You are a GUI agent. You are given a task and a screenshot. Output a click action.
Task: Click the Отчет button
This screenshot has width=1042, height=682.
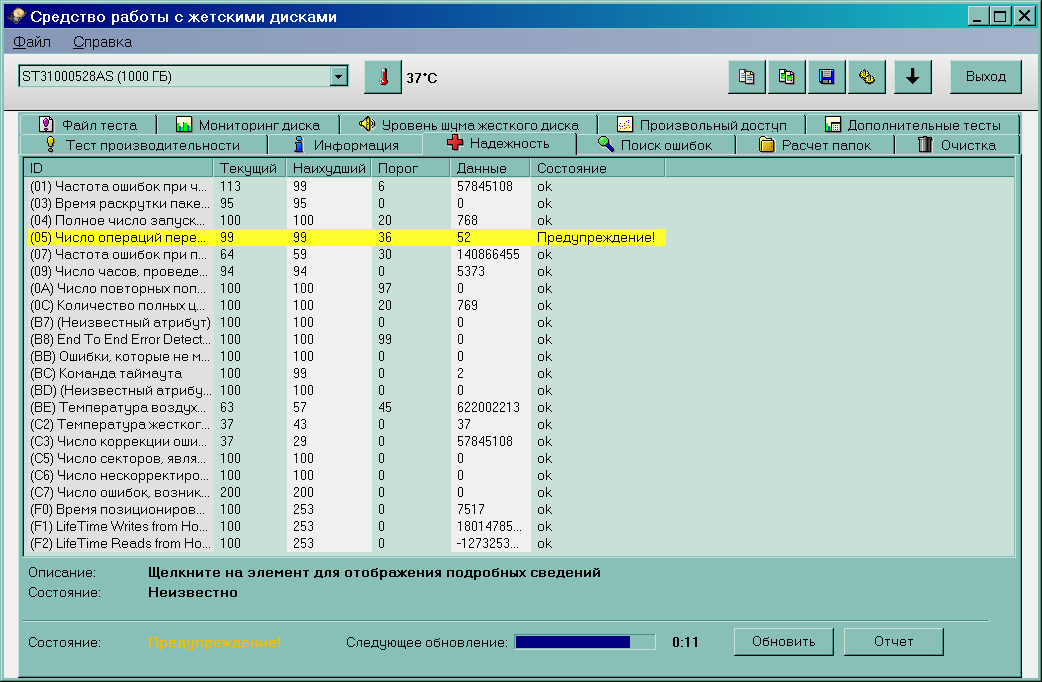(893, 641)
